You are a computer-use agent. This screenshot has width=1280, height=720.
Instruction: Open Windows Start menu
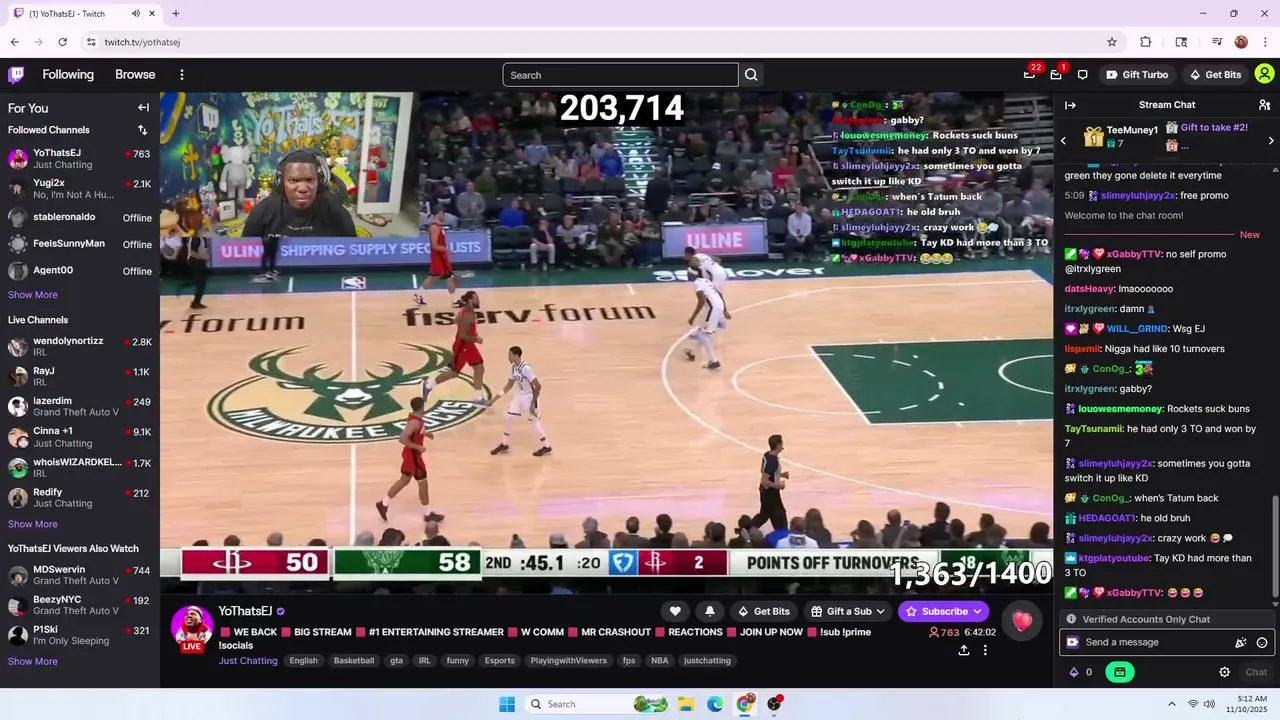click(507, 704)
